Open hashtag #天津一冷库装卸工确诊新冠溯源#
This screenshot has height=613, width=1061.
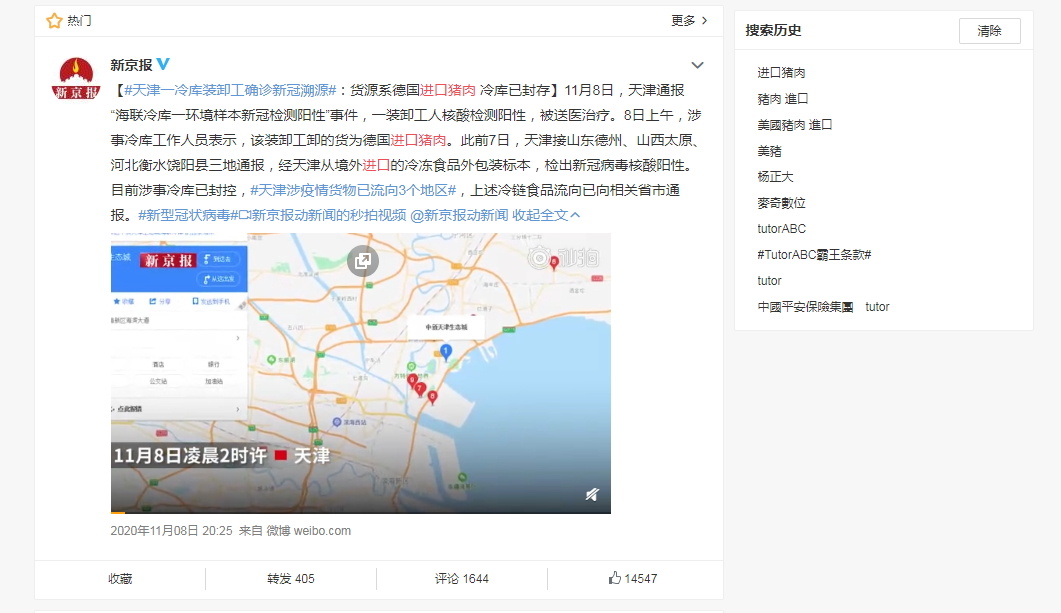tap(230, 90)
